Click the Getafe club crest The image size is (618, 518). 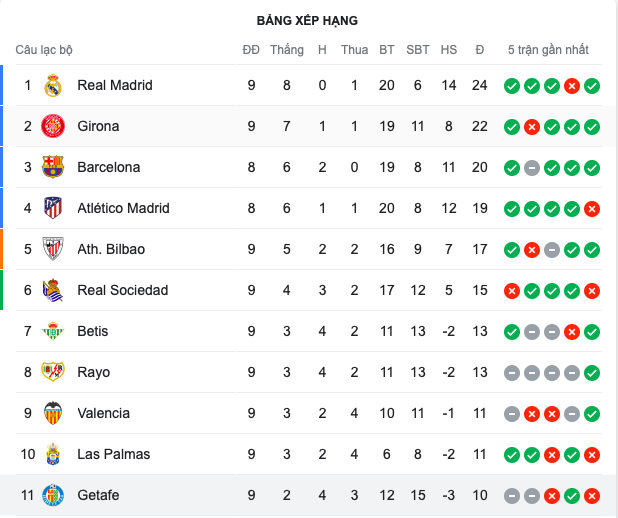click(x=53, y=496)
